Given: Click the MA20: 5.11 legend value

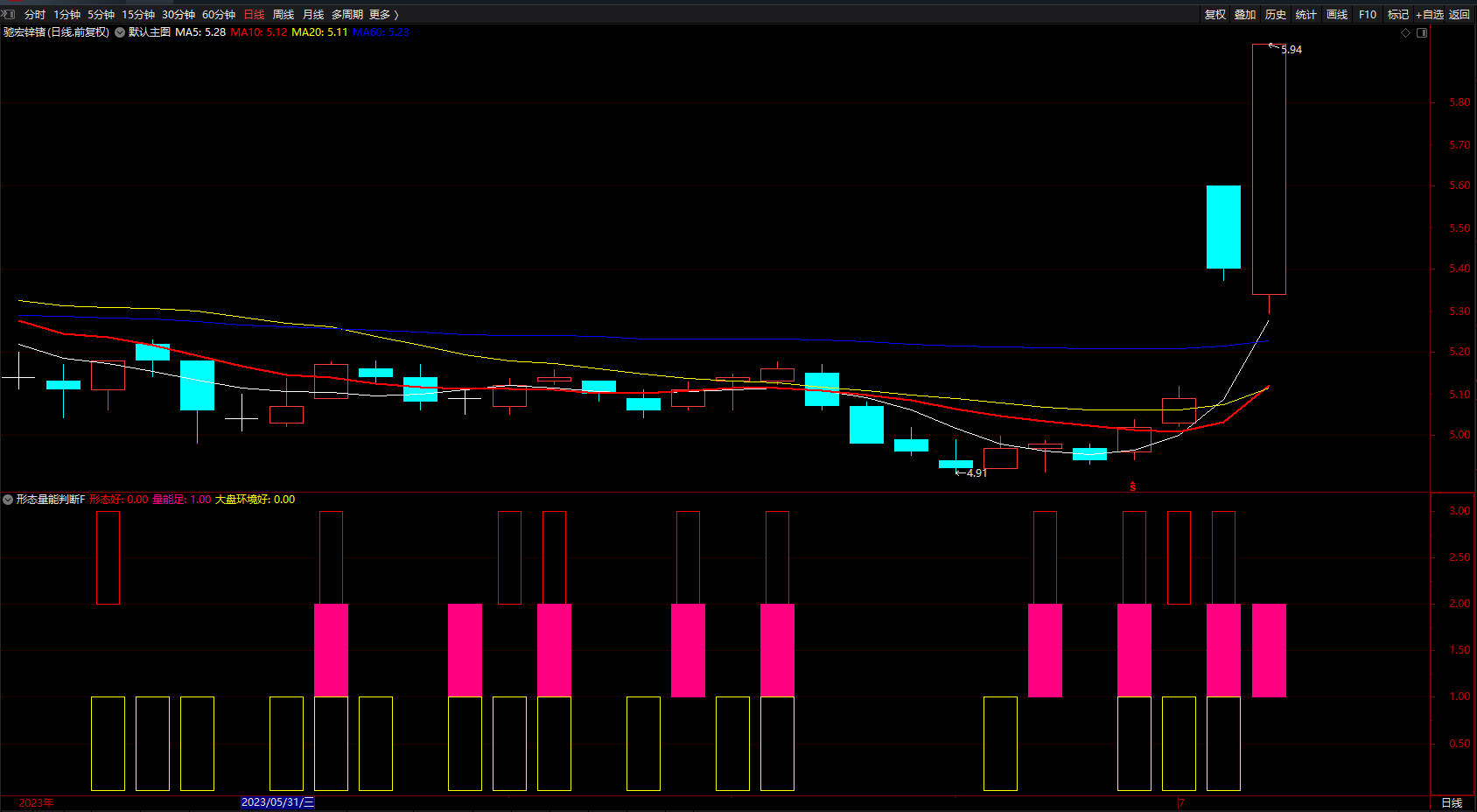Looking at the screenshot, I should tap(319, 32).
